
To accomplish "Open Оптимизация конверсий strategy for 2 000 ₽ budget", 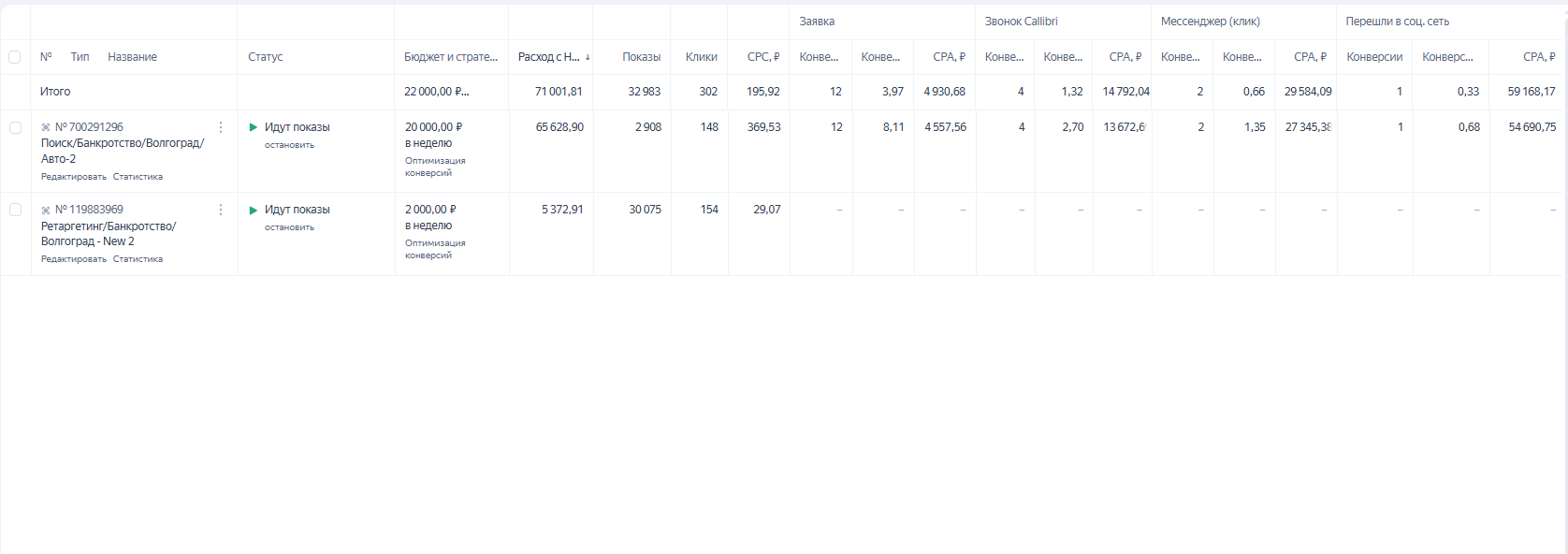I will [435, 249].
